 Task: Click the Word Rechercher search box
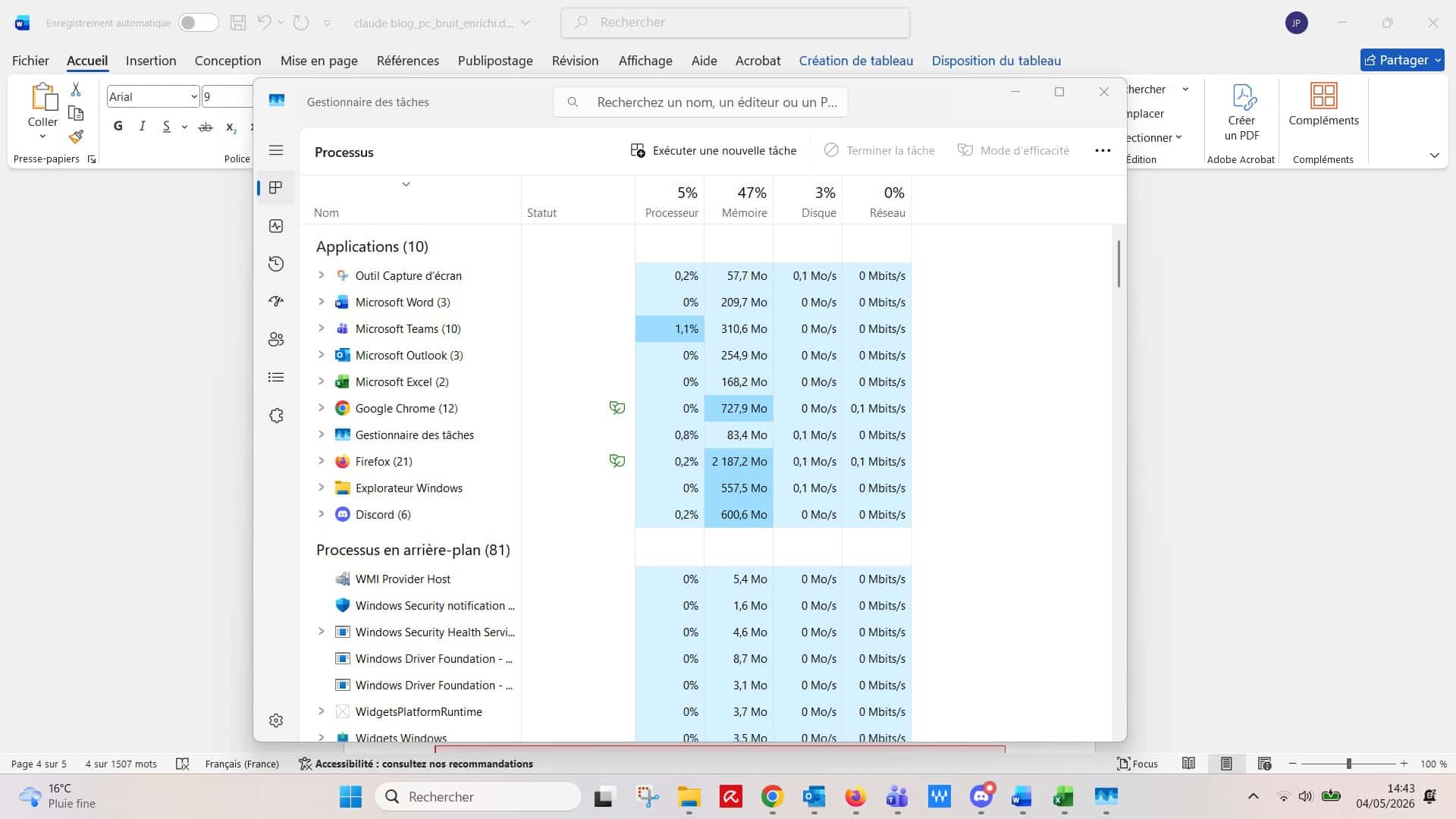pyautogui.click(x=736, y=23)
